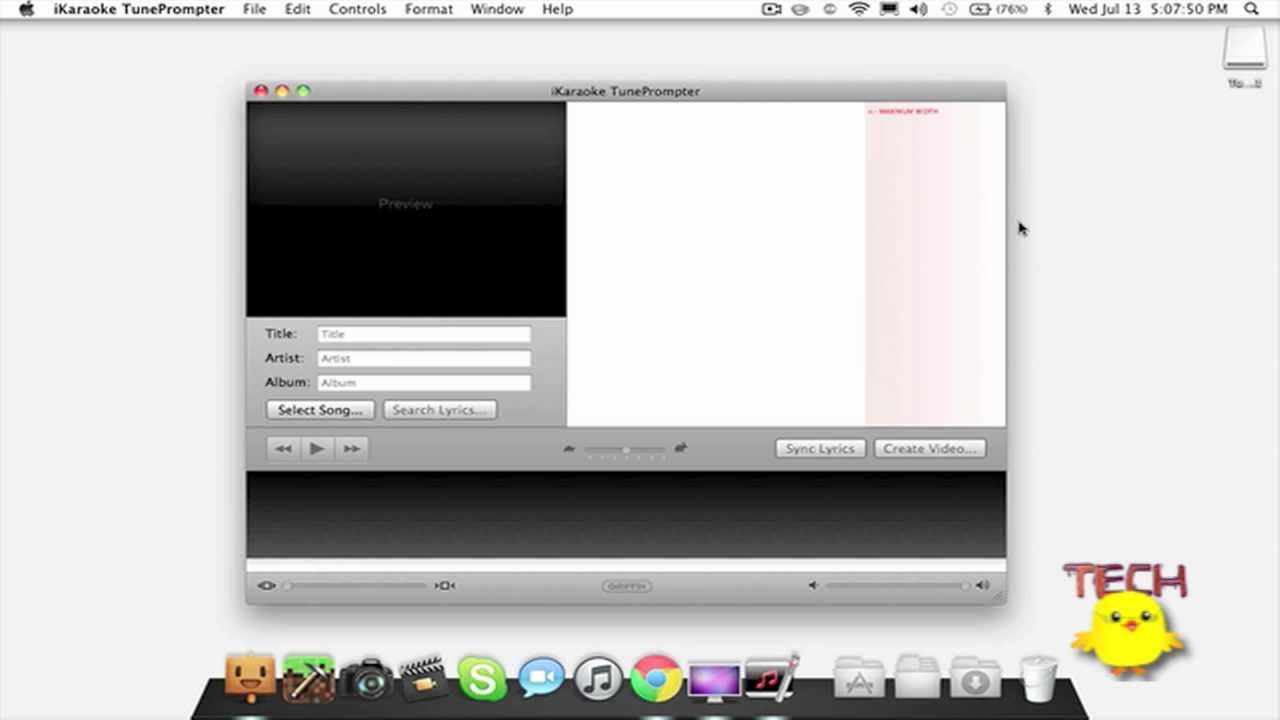Click Search Lyrics button

(x=439, y=410)
